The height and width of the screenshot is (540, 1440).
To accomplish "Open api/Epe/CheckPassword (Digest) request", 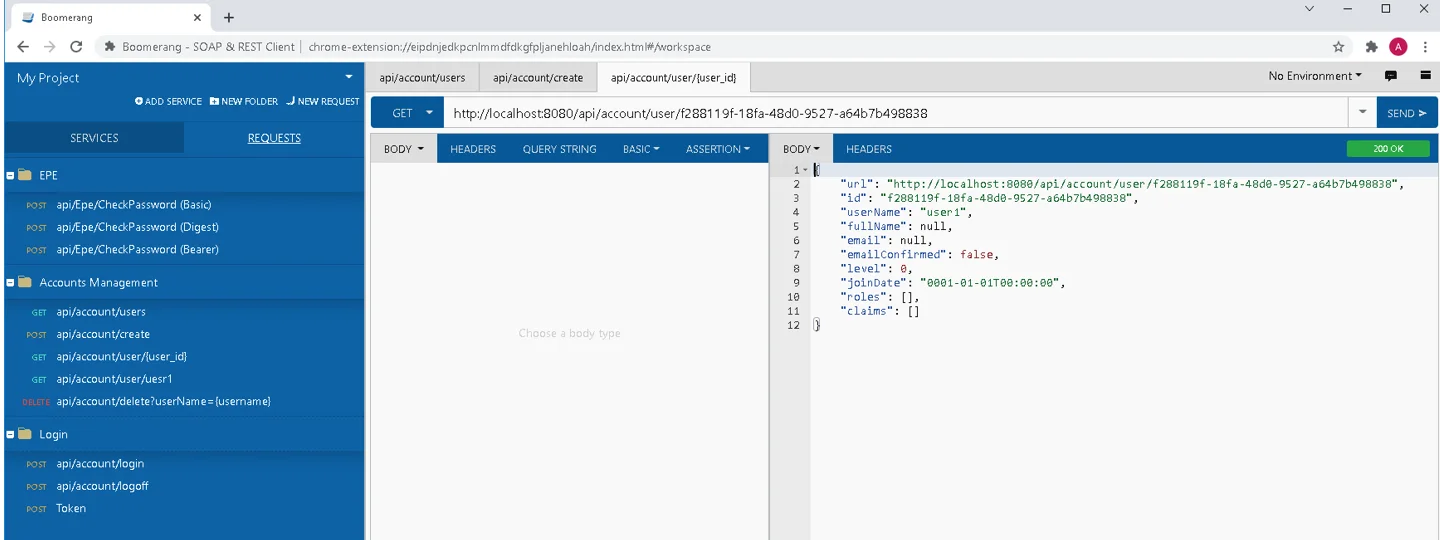I will (x=137, y=227).
